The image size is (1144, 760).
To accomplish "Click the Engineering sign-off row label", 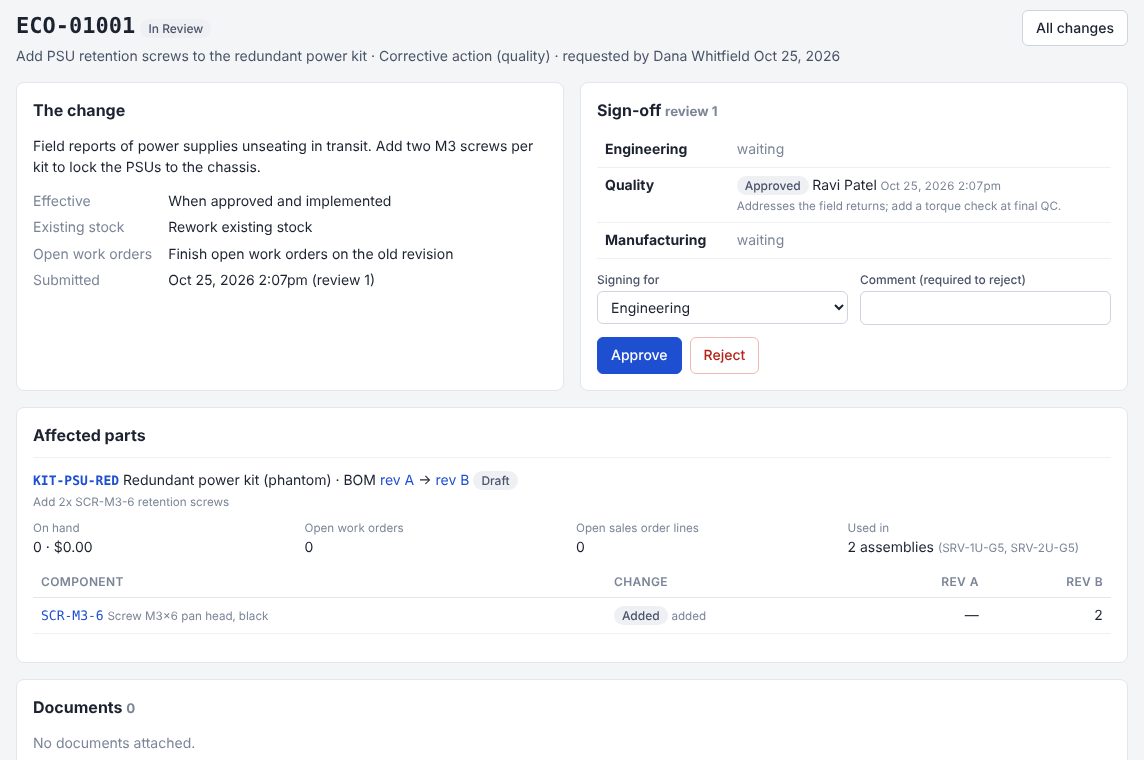I will 646,150.
